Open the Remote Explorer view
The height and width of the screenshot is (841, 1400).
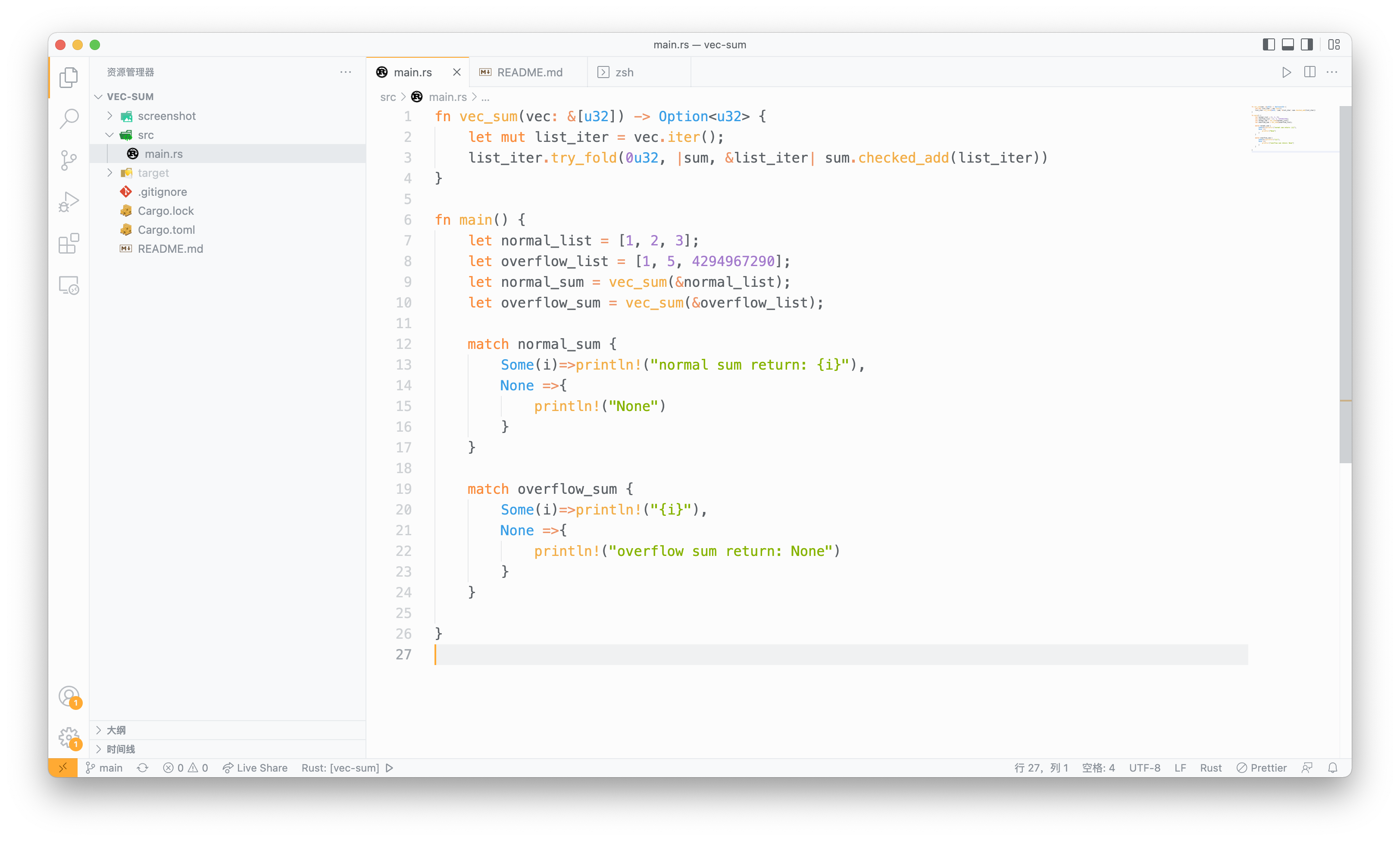coord(69,285)
